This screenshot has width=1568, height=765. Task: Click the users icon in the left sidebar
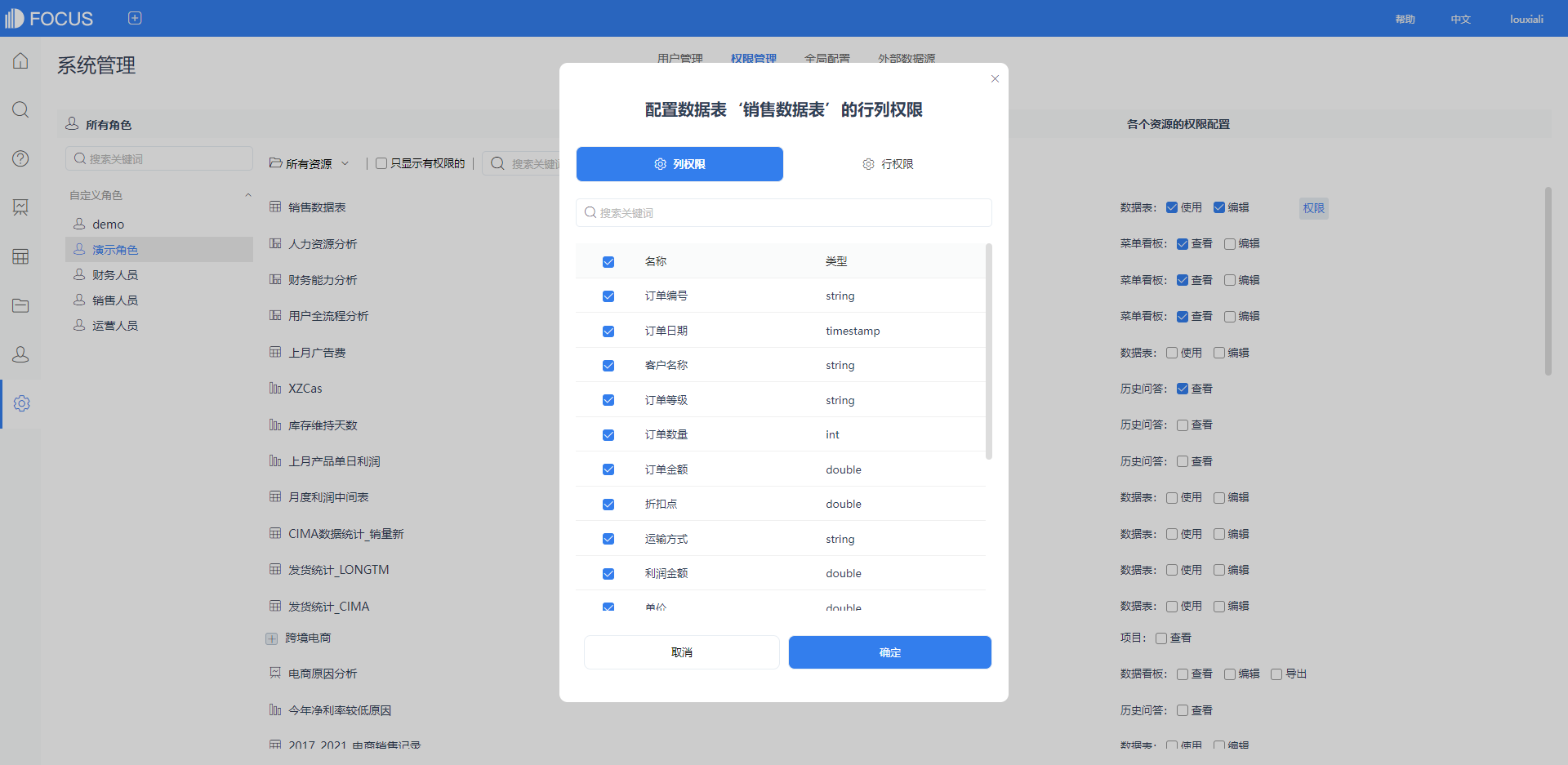[x=20, y=354]
